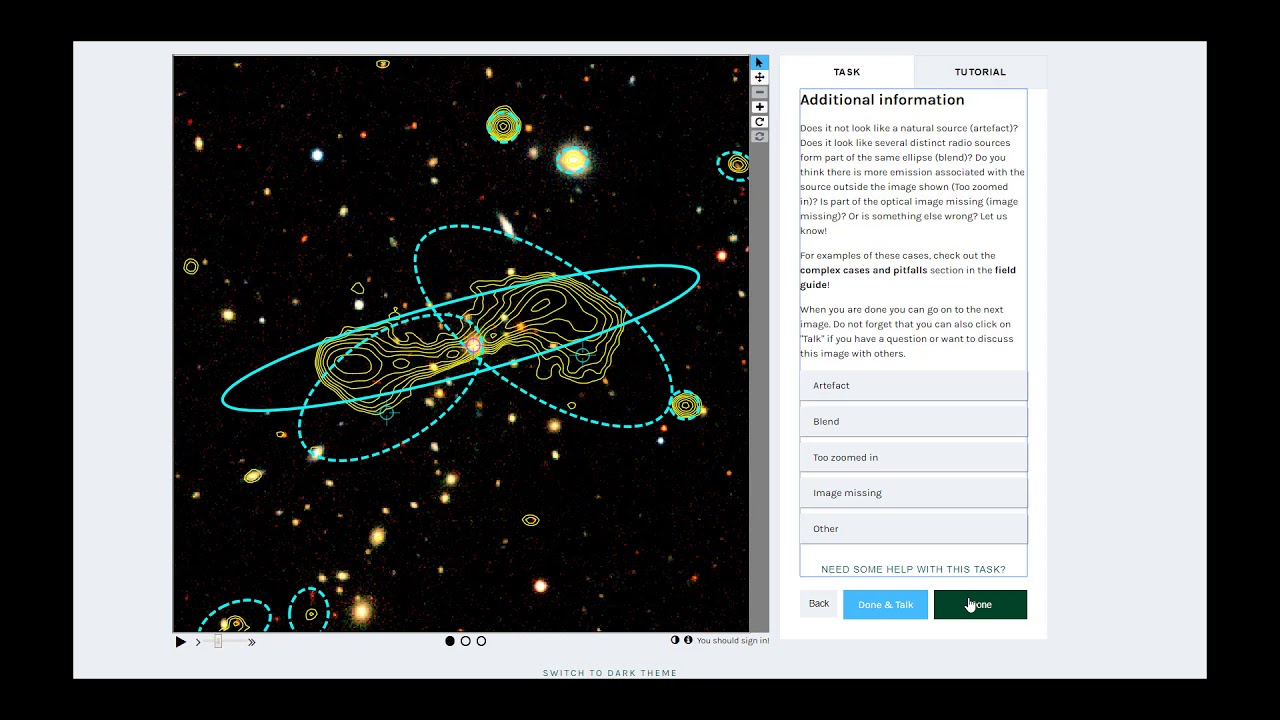Click the reset view button
Viewport: 1280px width, 720px height.
(x=759, y=136)
